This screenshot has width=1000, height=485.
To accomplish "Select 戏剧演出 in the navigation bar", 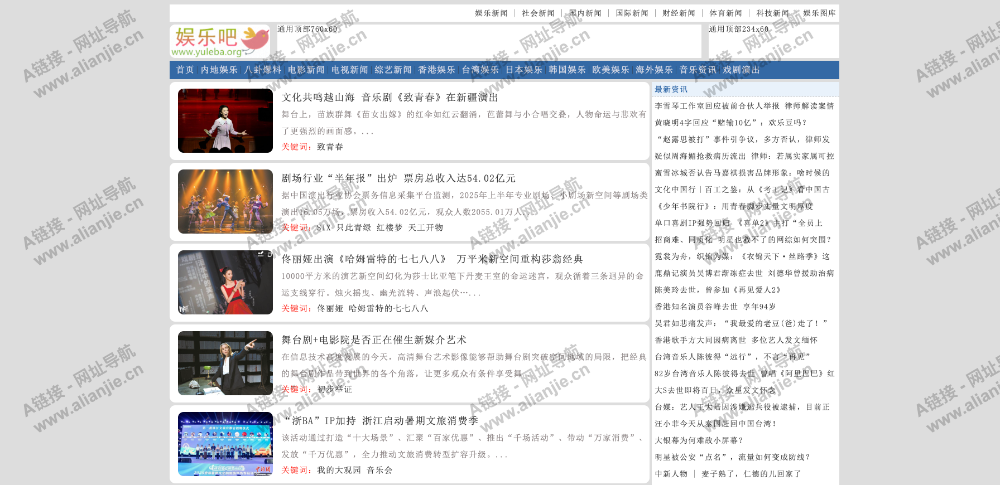I will point(741,70).
